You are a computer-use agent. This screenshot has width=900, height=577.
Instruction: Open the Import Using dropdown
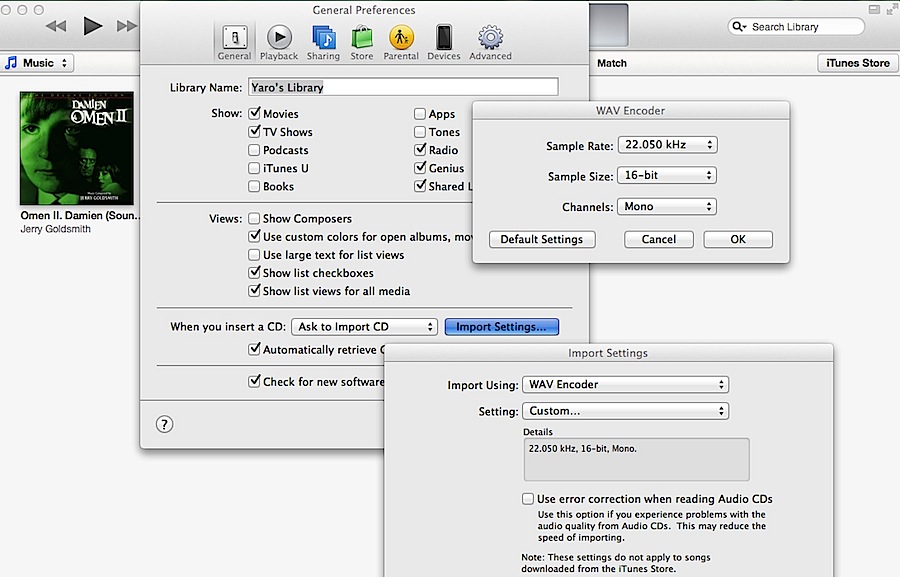pos(625,384)
